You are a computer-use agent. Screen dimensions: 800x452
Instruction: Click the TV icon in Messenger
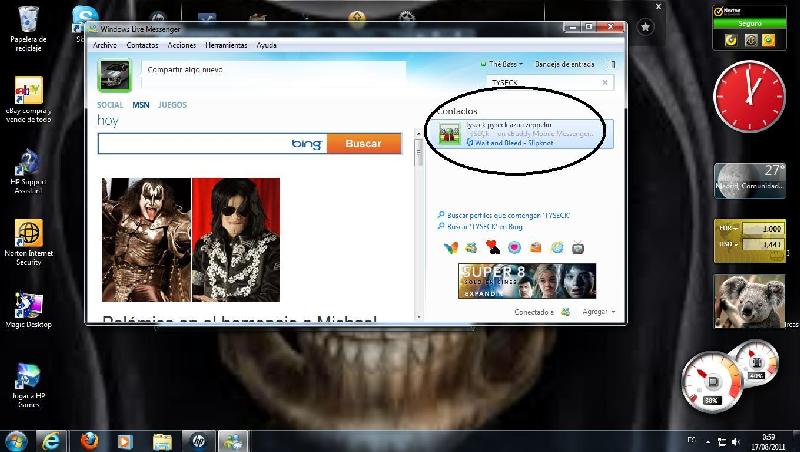pyautogui.click(x=578, y=248)
